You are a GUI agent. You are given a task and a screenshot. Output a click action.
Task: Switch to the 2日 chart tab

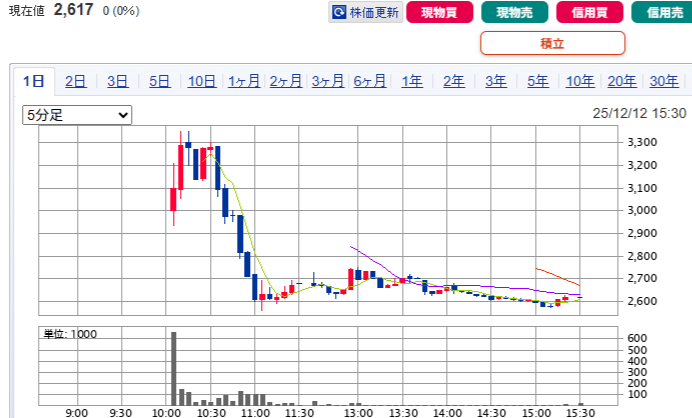click(76, 81)
